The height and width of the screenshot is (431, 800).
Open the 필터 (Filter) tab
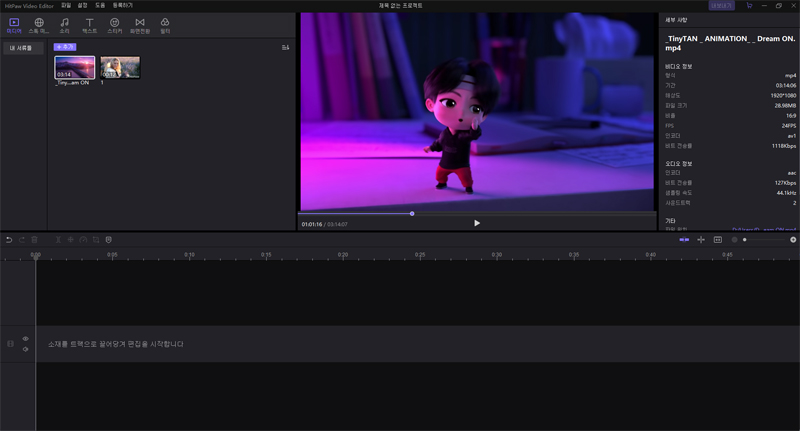tap(165, 26)
